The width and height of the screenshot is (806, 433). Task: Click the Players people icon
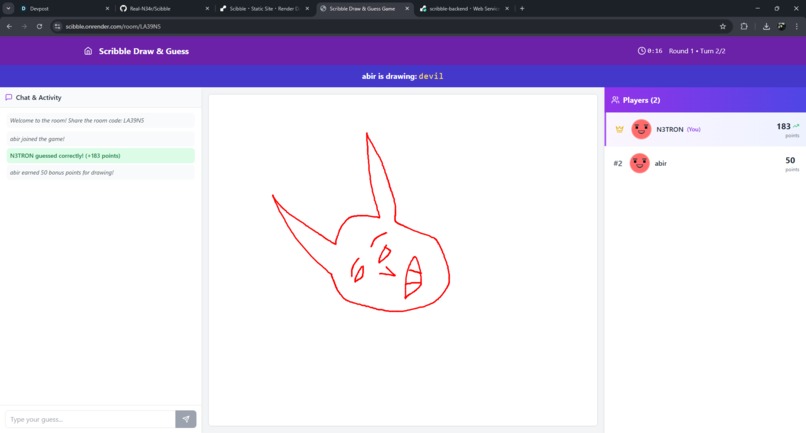615,100
